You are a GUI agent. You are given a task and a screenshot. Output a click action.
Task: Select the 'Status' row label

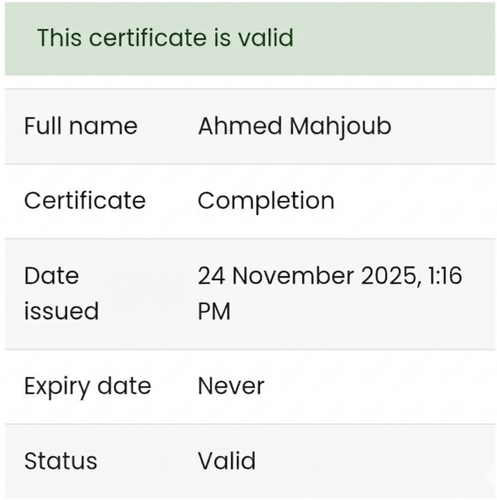pos(61,461)
